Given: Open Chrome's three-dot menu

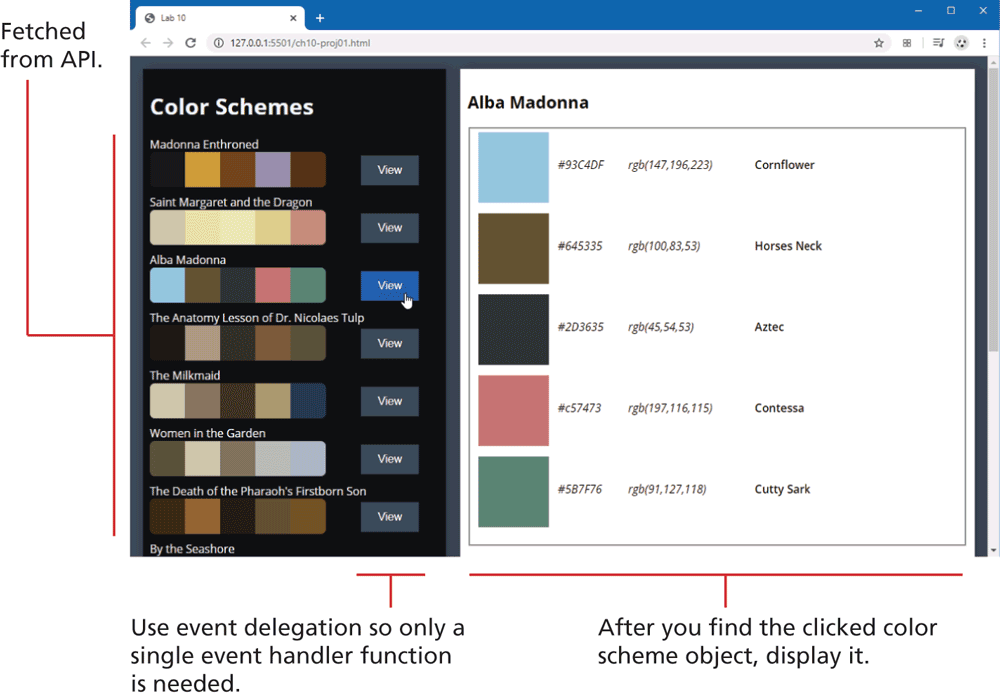Looking at the screenshot, I should tap(985, 43).
